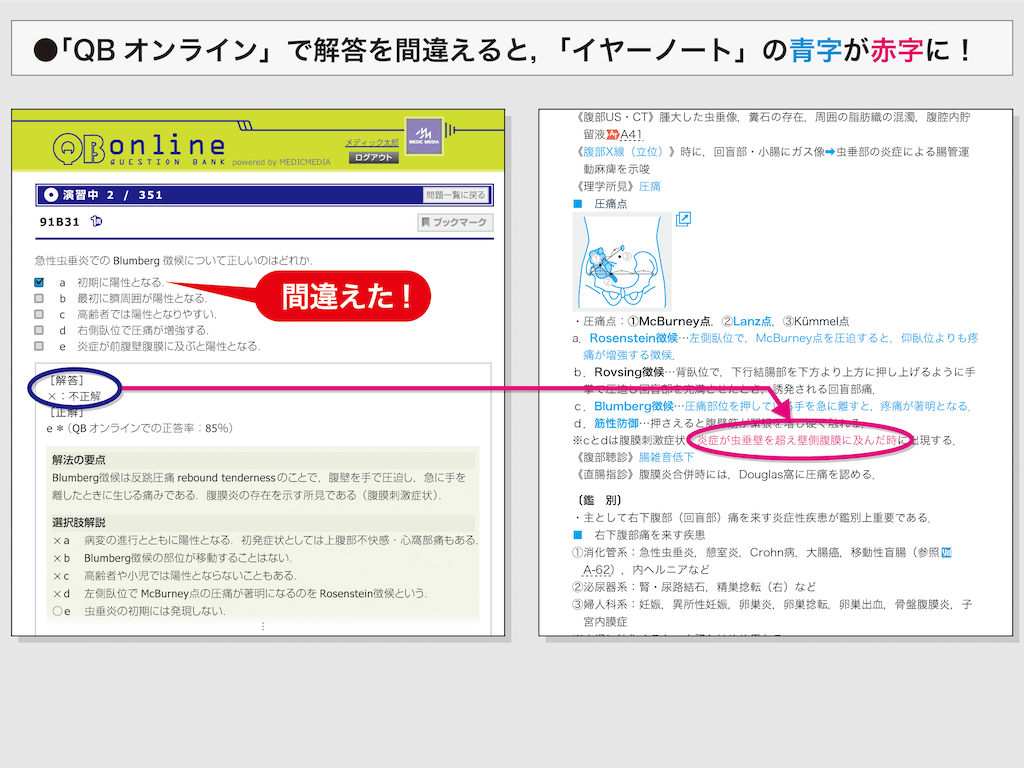Click the blue text 腹部X線（立位）
Viewport: 1024px width, 768px height.
pyautogui.click(x=623, y=152)
